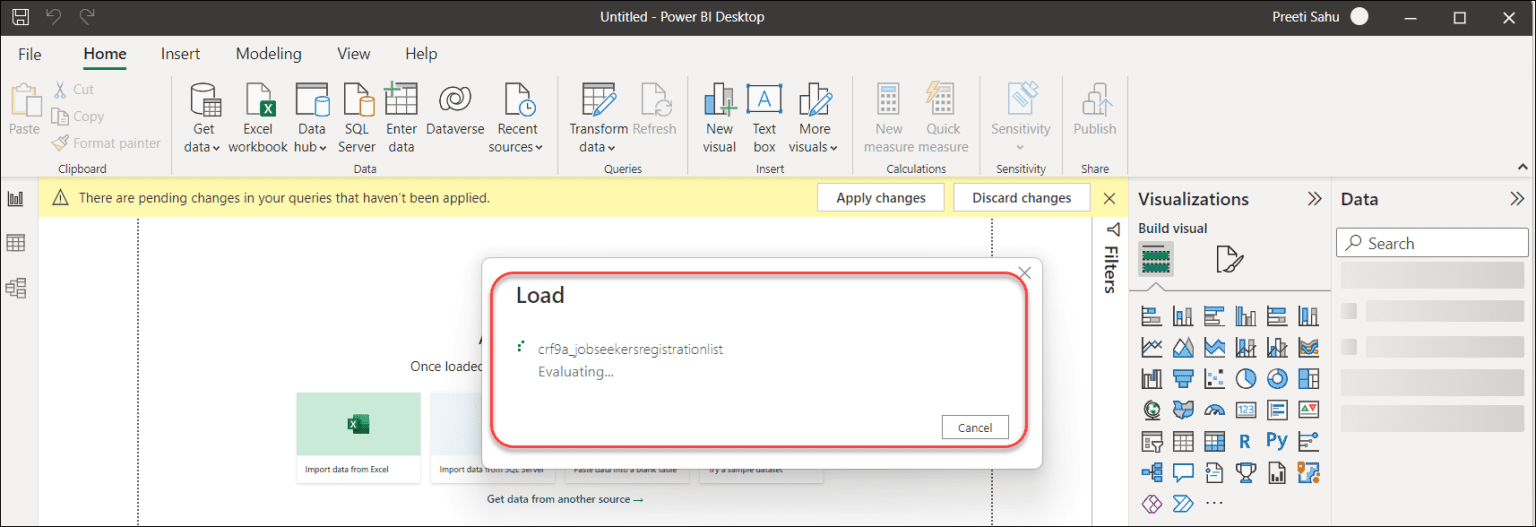Open the SQL Server data source
This screenshot has height=527, width=1536.
tap(357, 101)
